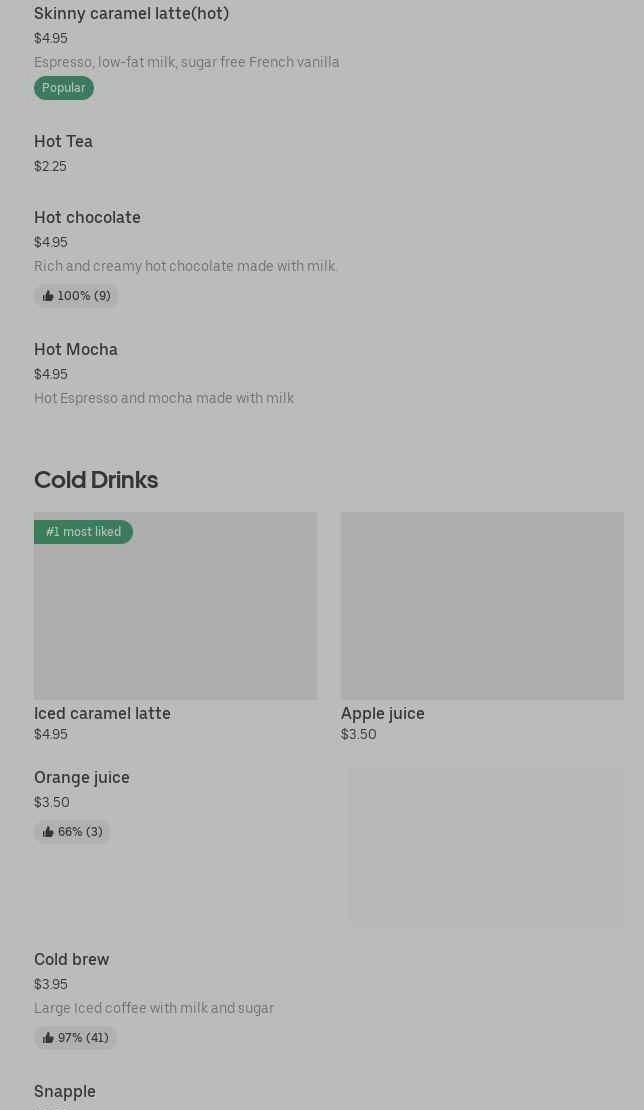Select the Orange juice item
The image size is (644, 1110).
[82, 778]
